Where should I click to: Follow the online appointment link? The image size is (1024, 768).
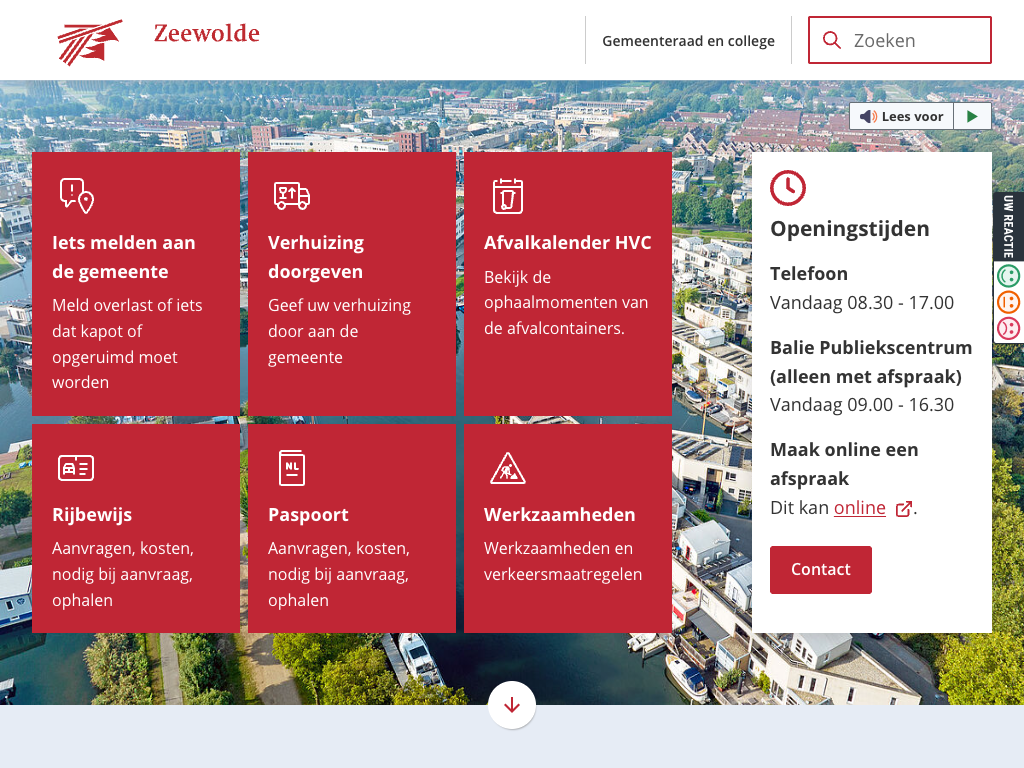pyautogui.click(x=860, y=508)
